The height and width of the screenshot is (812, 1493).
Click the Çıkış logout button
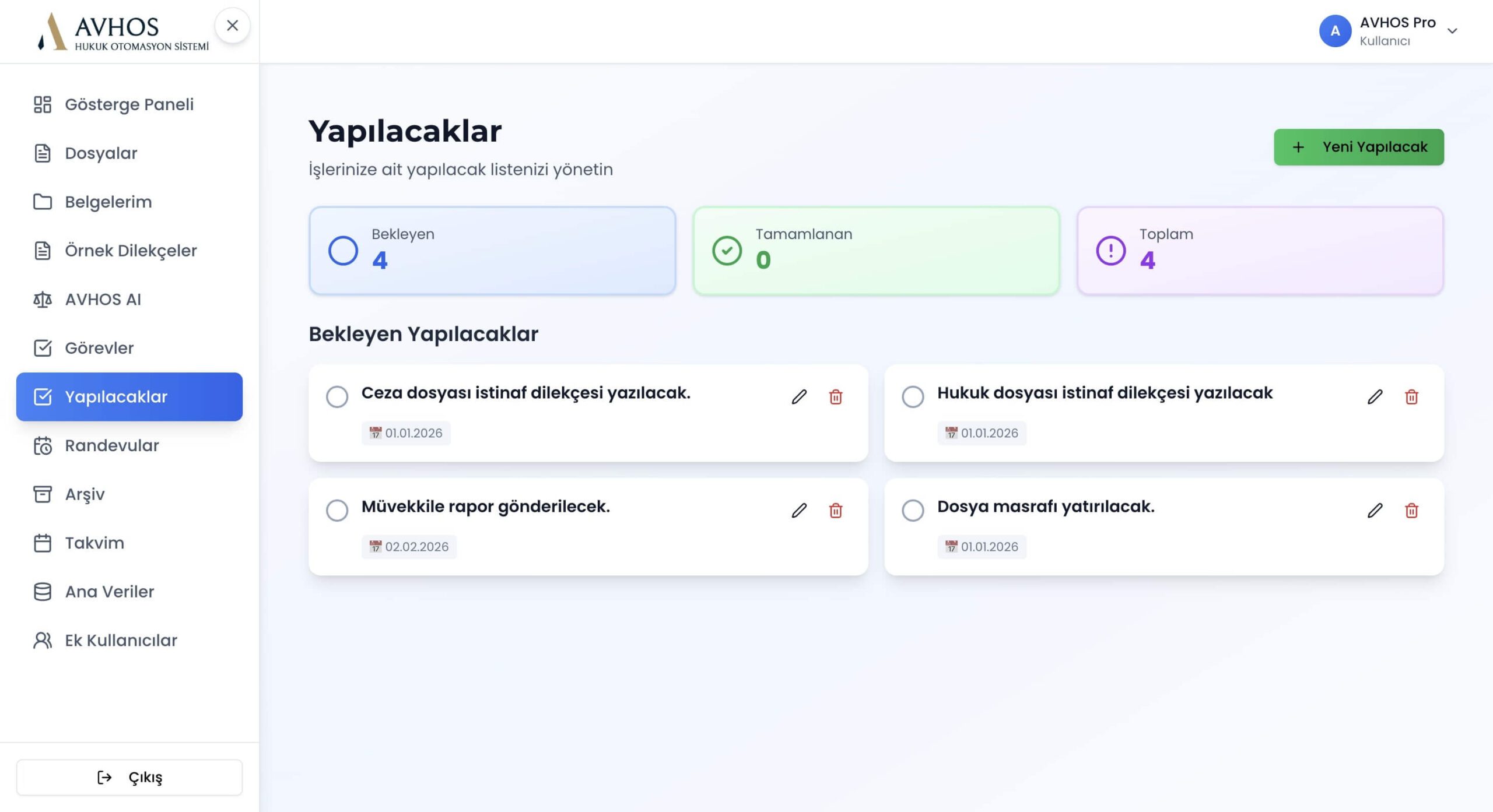click(129, 777)
